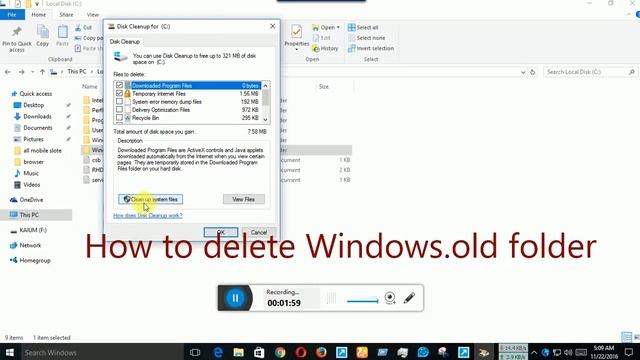
Task: Click the Search Windows taskbar box
Action: [x=101, y=352]
